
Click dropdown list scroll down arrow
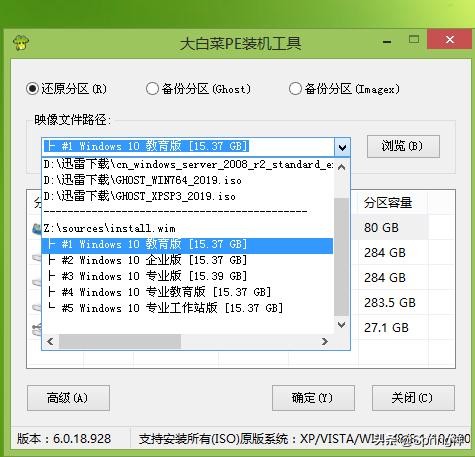(x=341, y=325)
